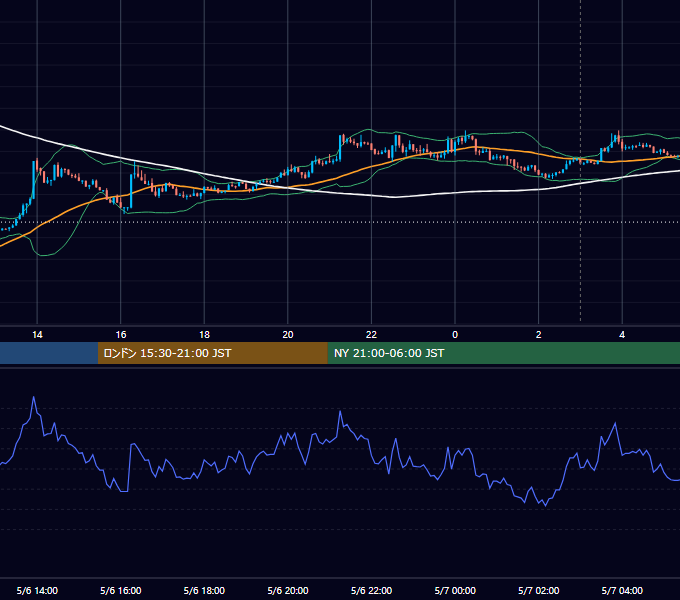Image resolution: width=680 pixels, height=600 pixels.
Task: Click the 14 hour label on price chart axis
Action: 37,335
